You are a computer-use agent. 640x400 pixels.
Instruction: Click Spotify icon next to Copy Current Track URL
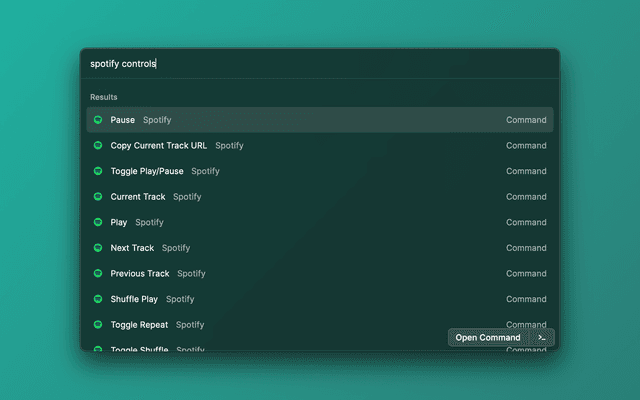coord(98,146)
